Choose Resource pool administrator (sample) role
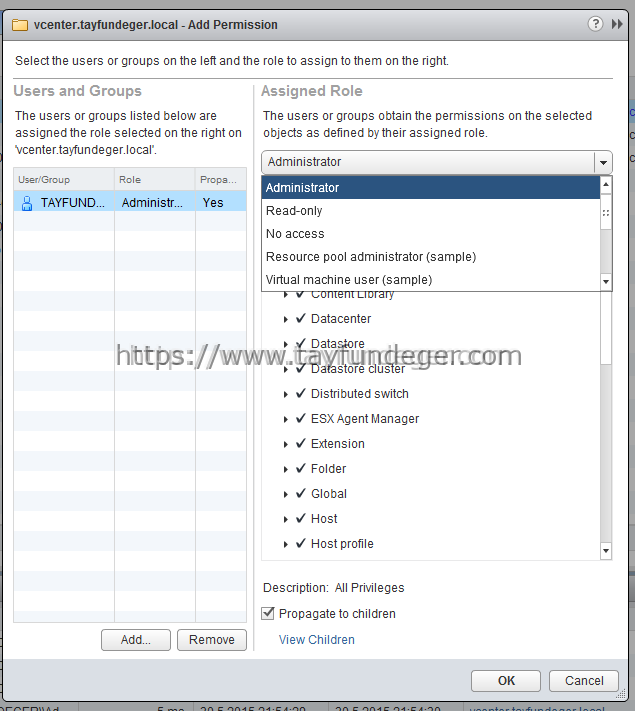Screen dimensions: 635x711 click(431, 257)
